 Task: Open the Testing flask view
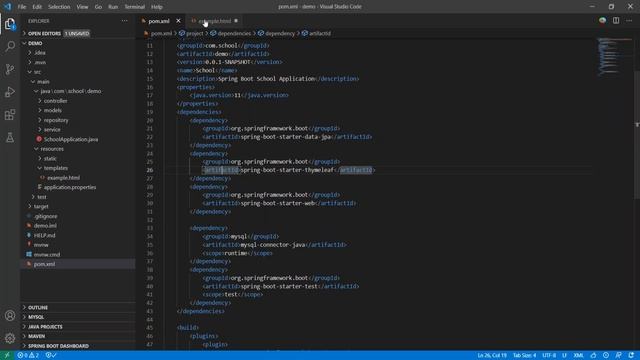tap(10, 138)
